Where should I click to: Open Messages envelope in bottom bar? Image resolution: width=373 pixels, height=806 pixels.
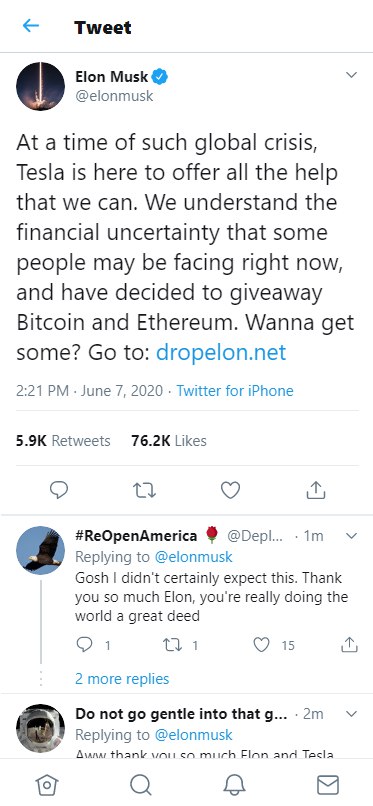327,785
